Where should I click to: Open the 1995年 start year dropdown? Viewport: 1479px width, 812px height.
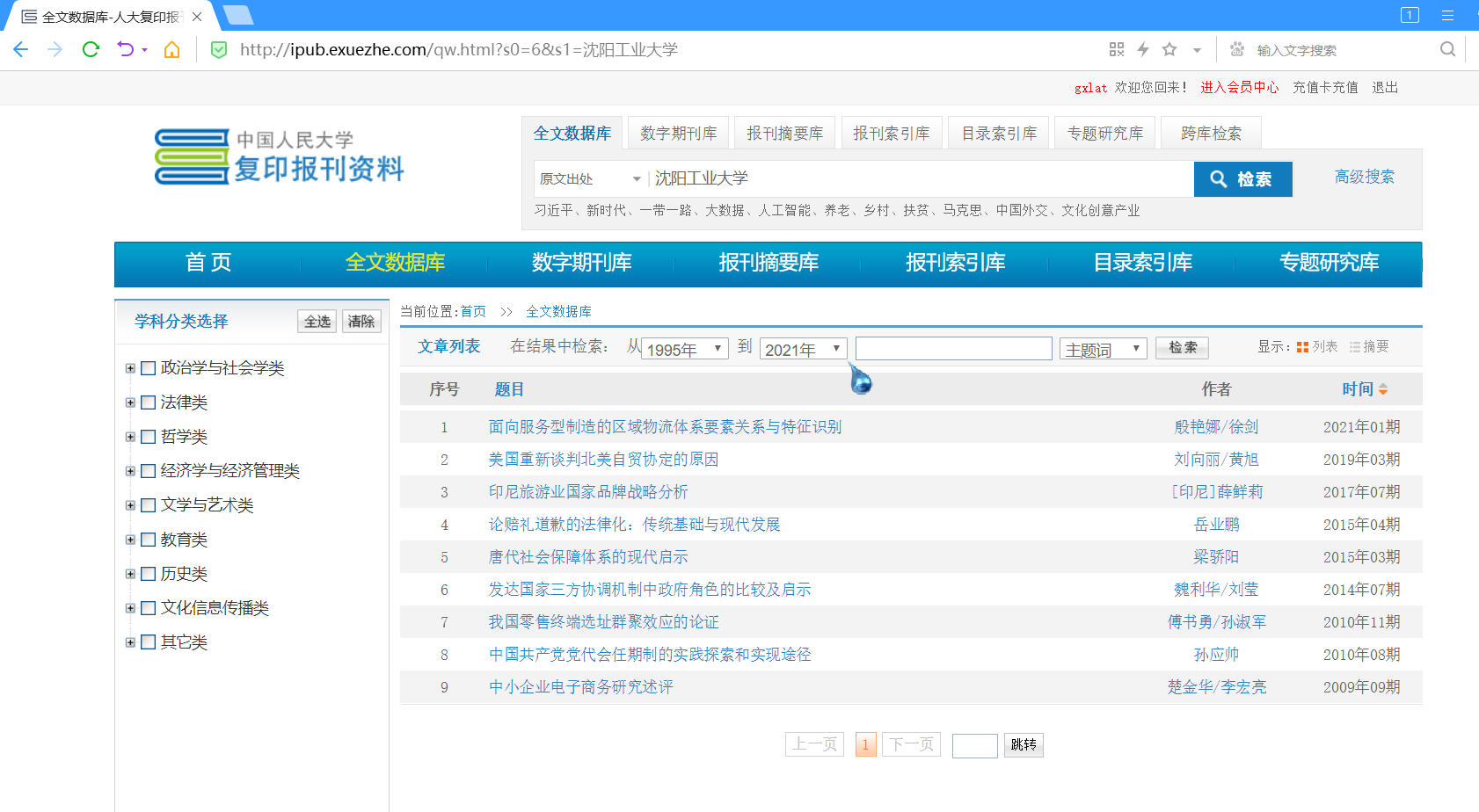[685, 349]
